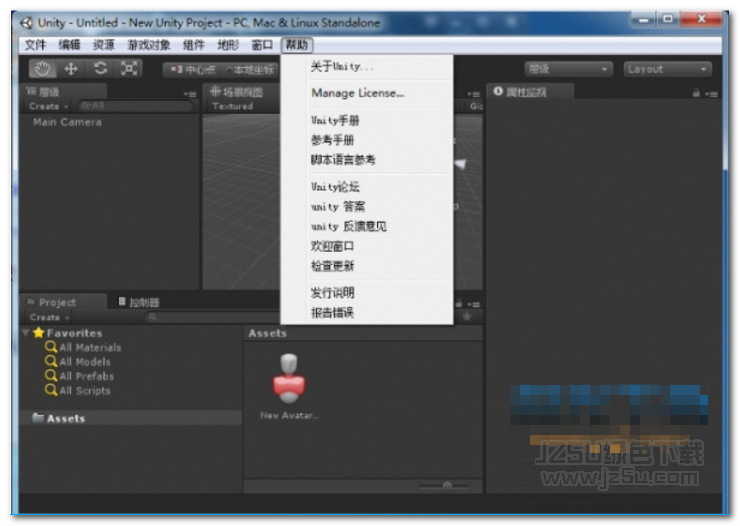740x526 pixels.
Task: Open 参考手册 from the menu
Action: click(x=367, y=140)
